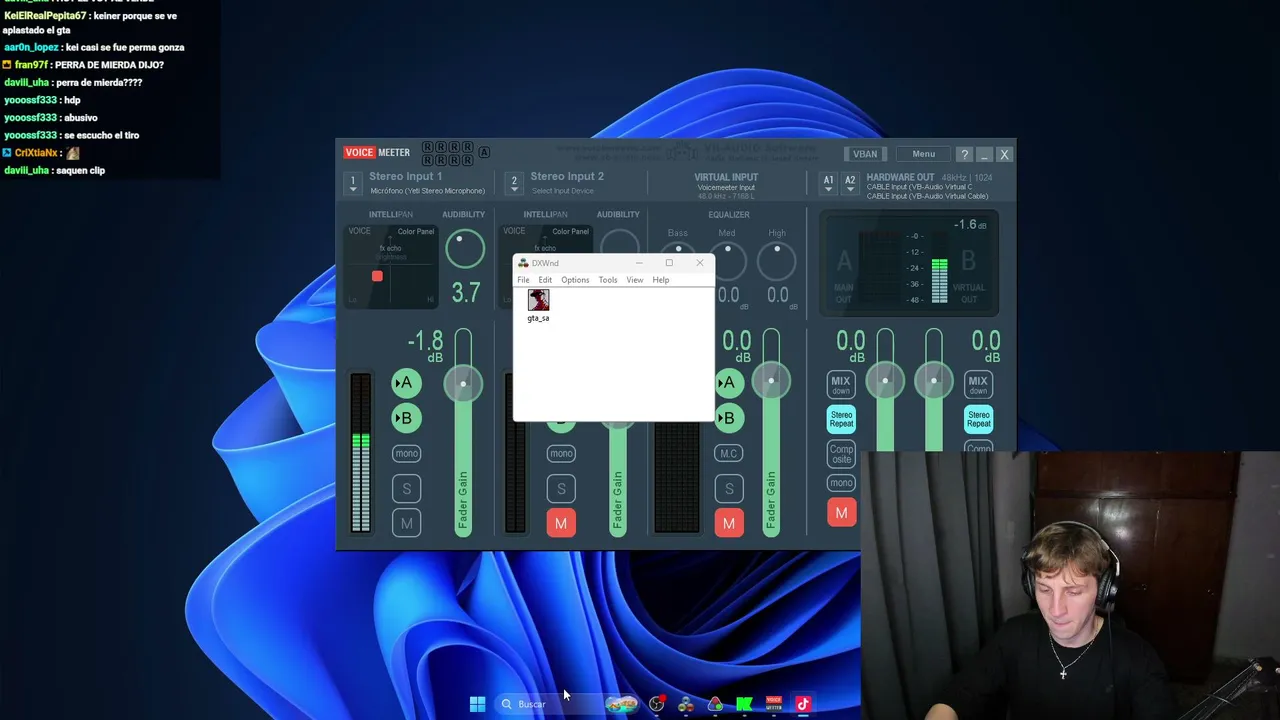Open the A1 hardware output dropdown
The image size is (1280, 720).
(828, 183)
